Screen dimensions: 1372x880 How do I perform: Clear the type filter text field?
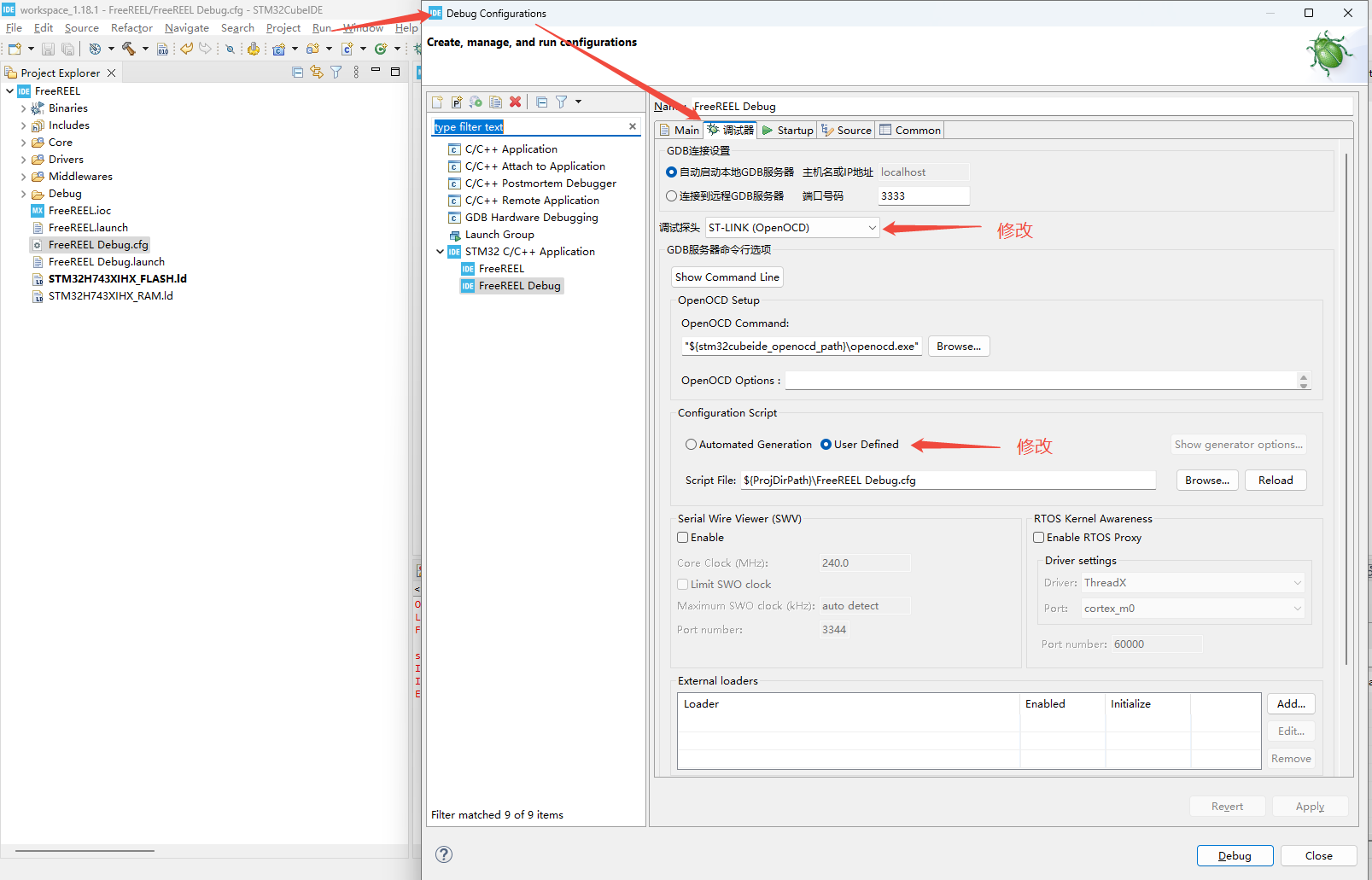(633, 127)
